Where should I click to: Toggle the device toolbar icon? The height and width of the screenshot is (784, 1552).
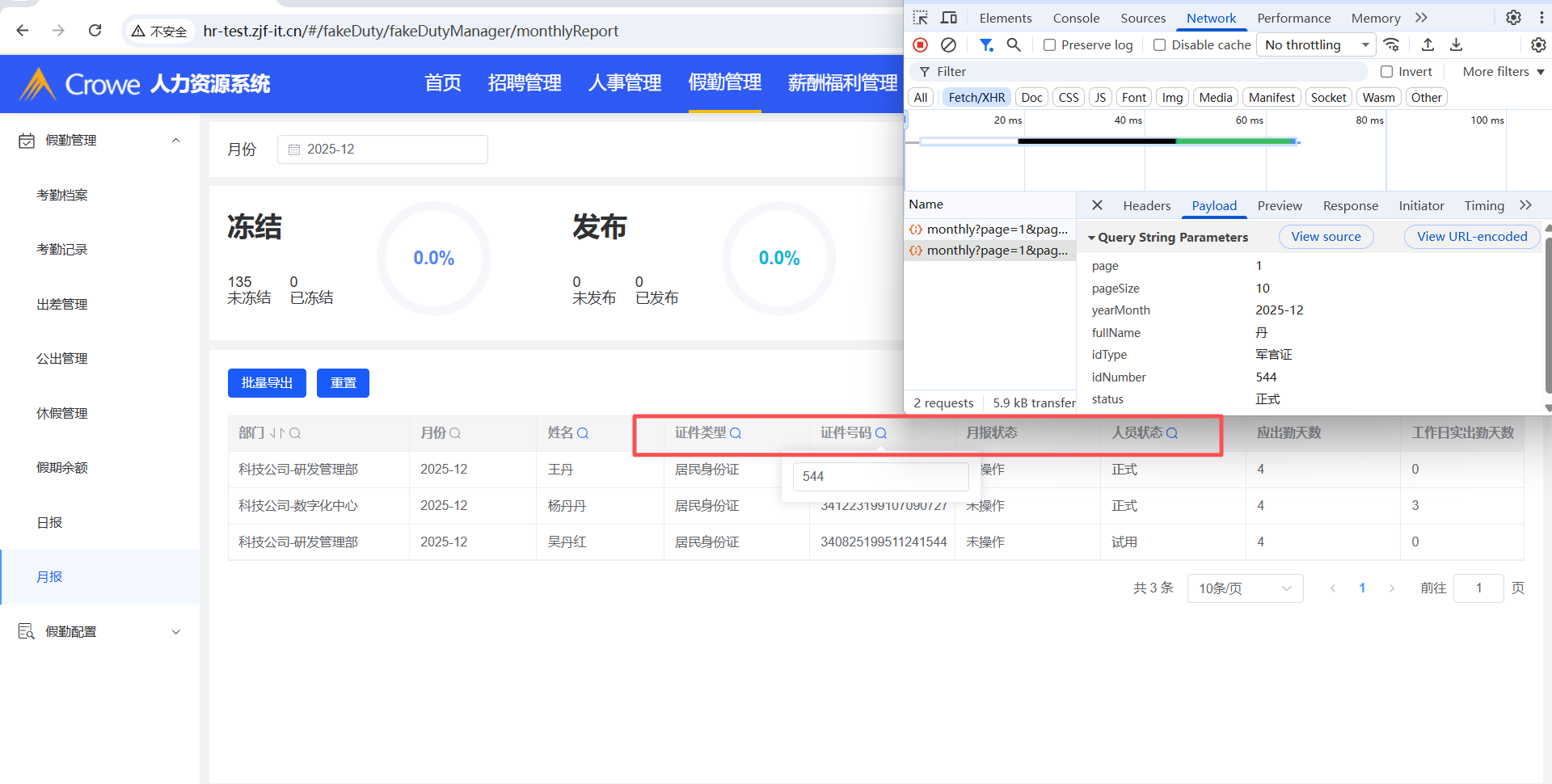[x=949, y=18]
